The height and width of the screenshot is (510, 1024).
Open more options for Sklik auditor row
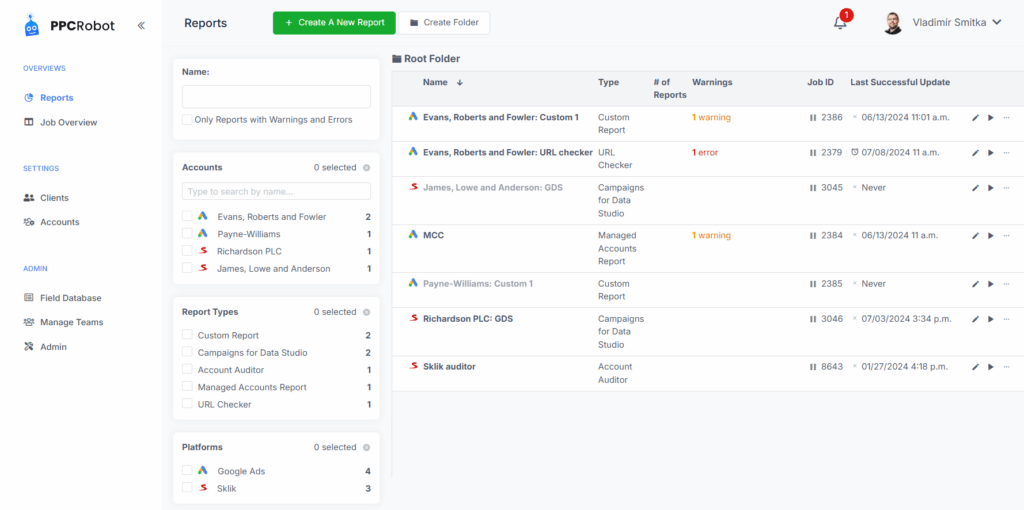click(1006, 367)
